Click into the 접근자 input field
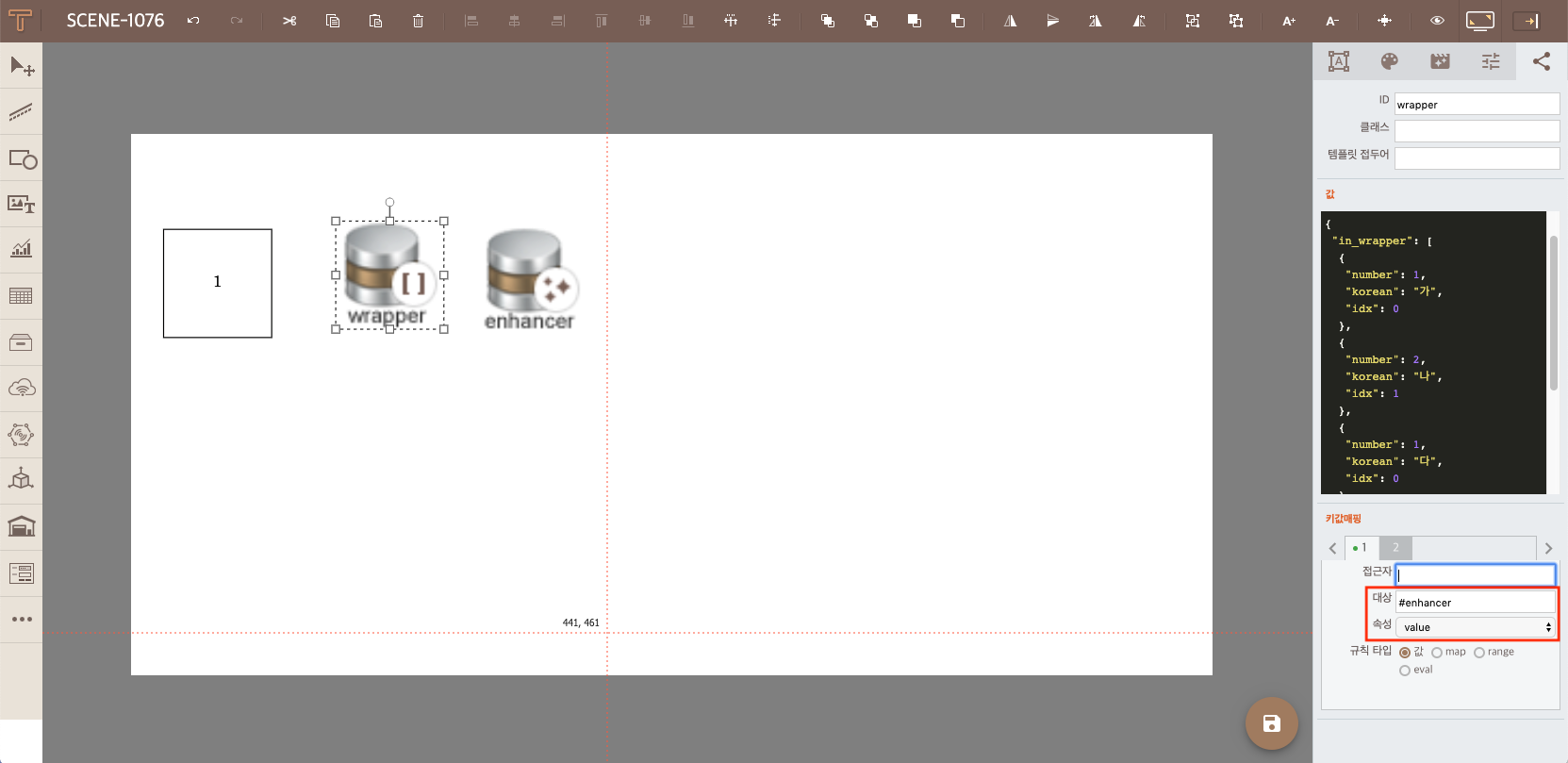Screen dimensions: 1568x763 pyautogui.click(x=1475, y=575)
